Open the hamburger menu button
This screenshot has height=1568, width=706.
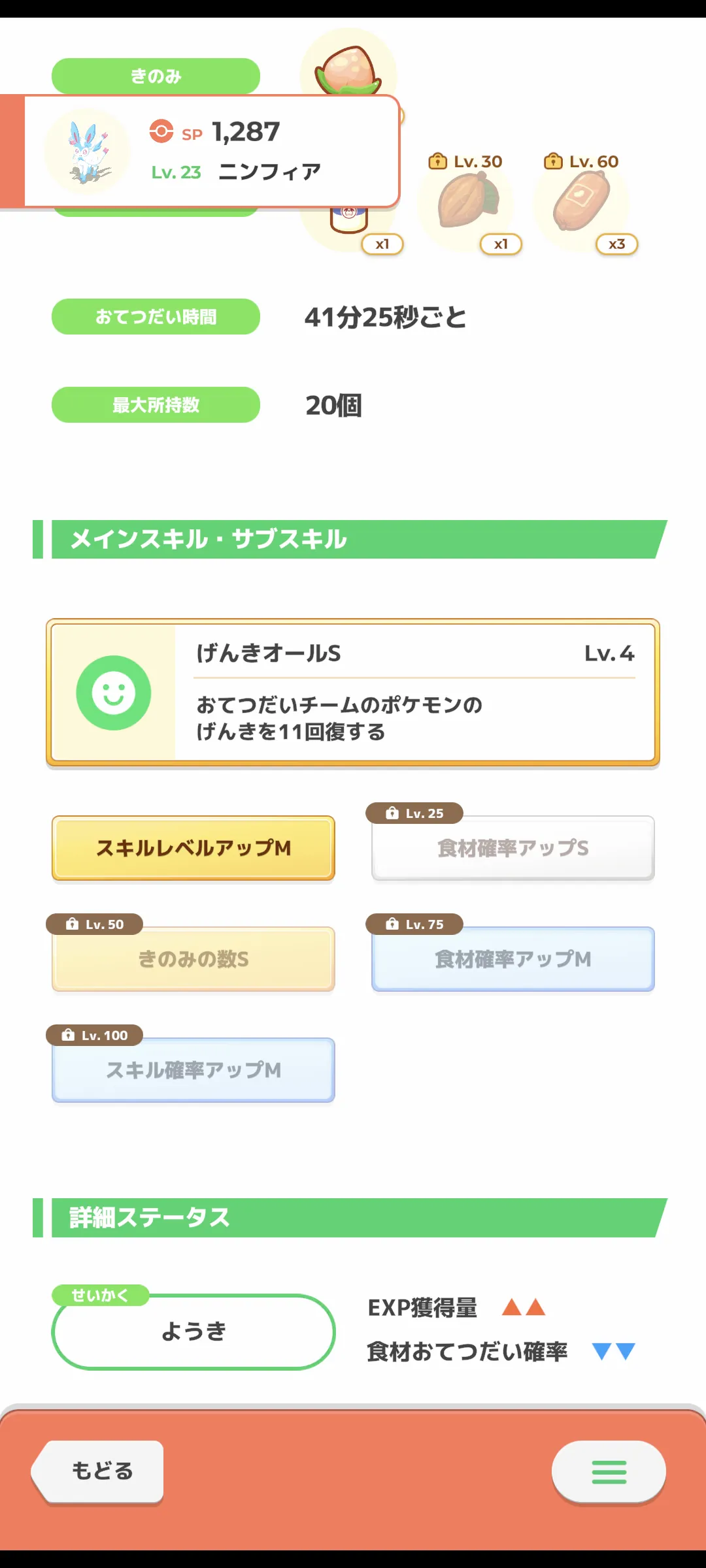pos(609,1472)
